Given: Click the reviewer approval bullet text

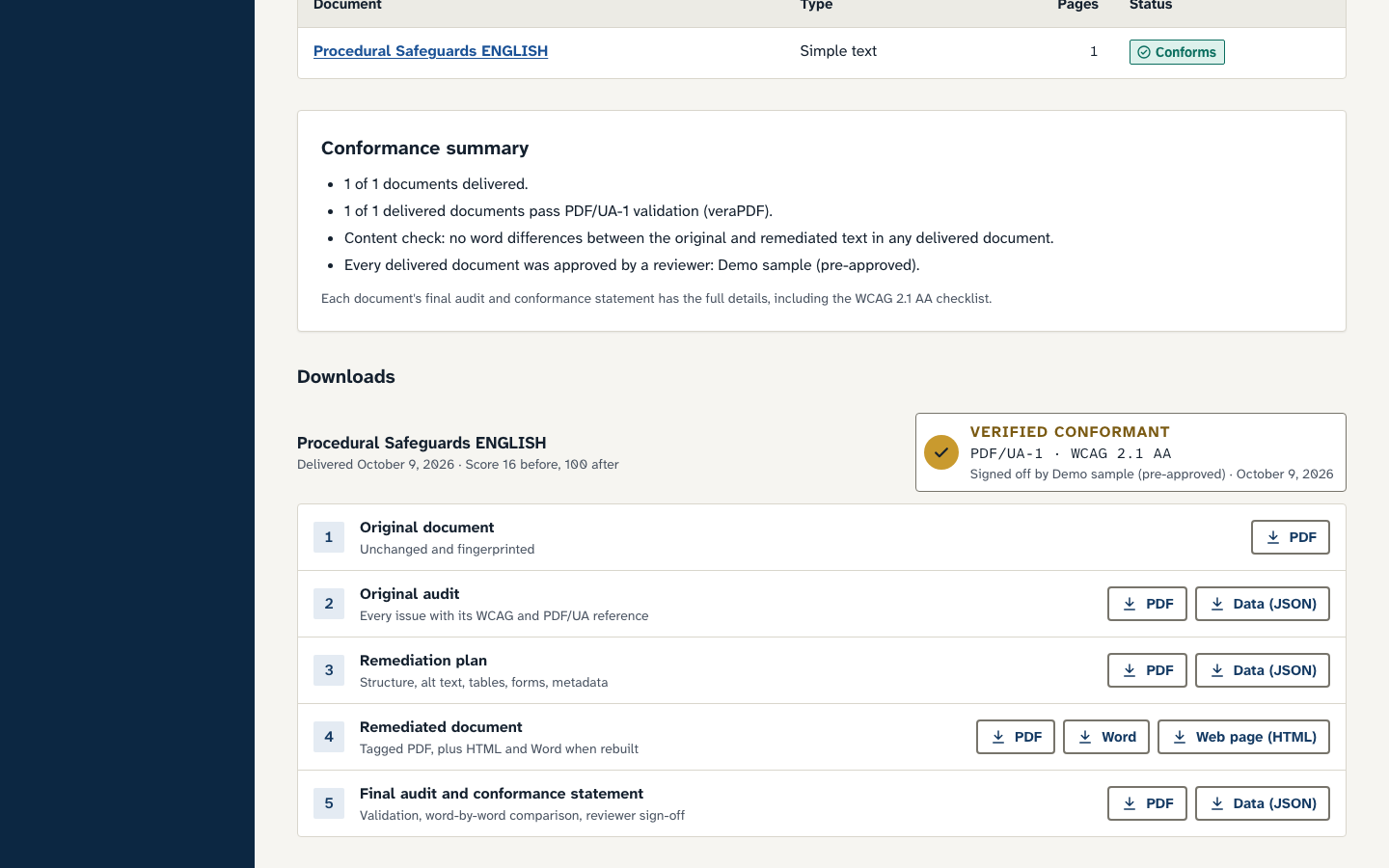Looking at the screenshot, I should tap(632, 265).
